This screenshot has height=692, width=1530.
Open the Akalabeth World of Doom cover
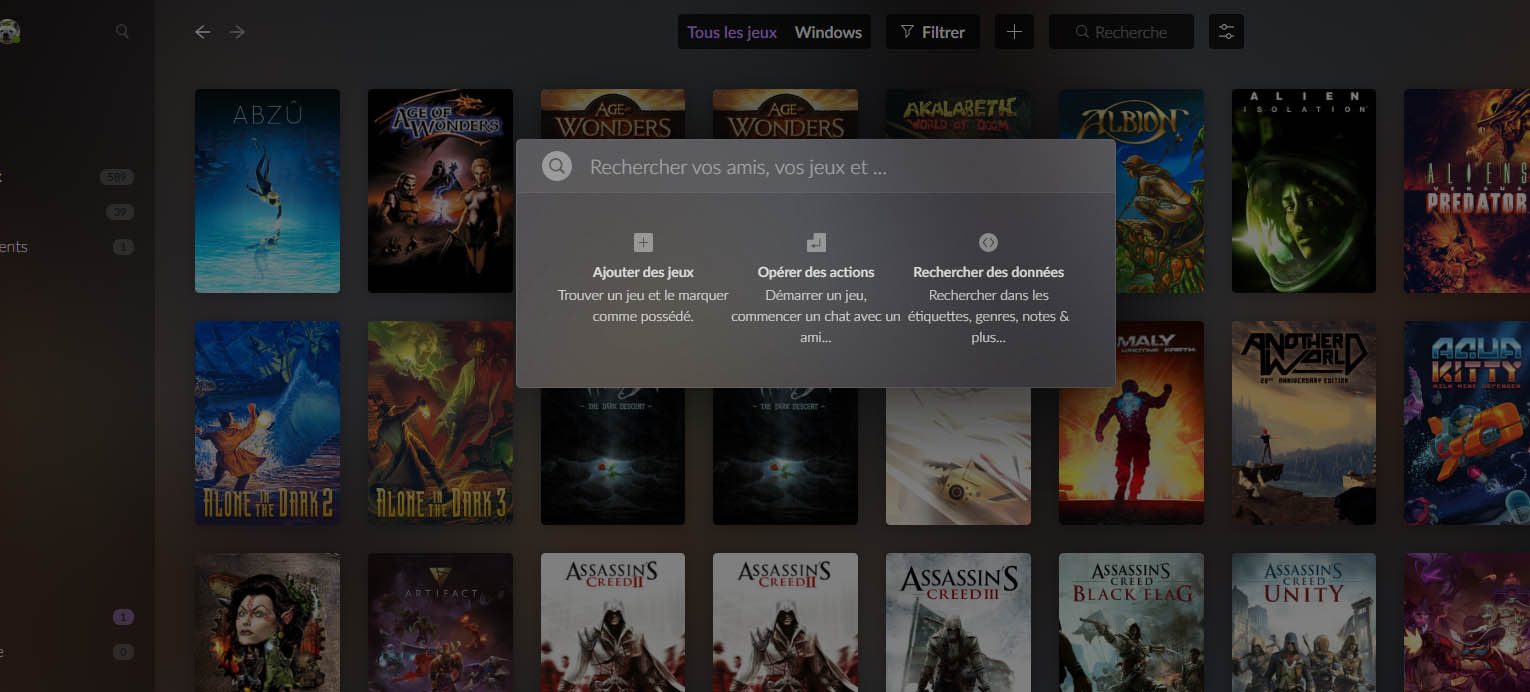pos(958,114)
